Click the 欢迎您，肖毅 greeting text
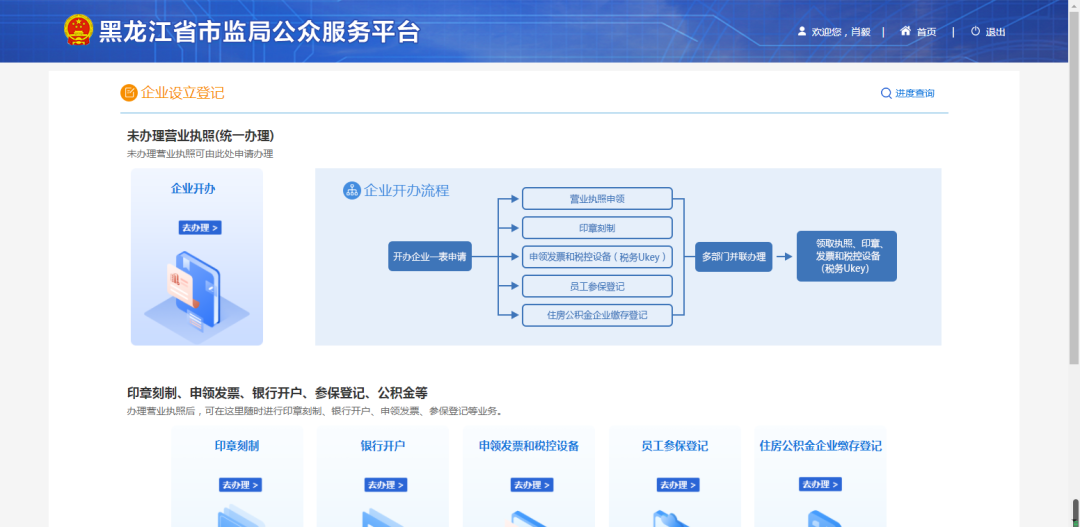The width and height of the screenshot is (1080, 527). (841, 32)
